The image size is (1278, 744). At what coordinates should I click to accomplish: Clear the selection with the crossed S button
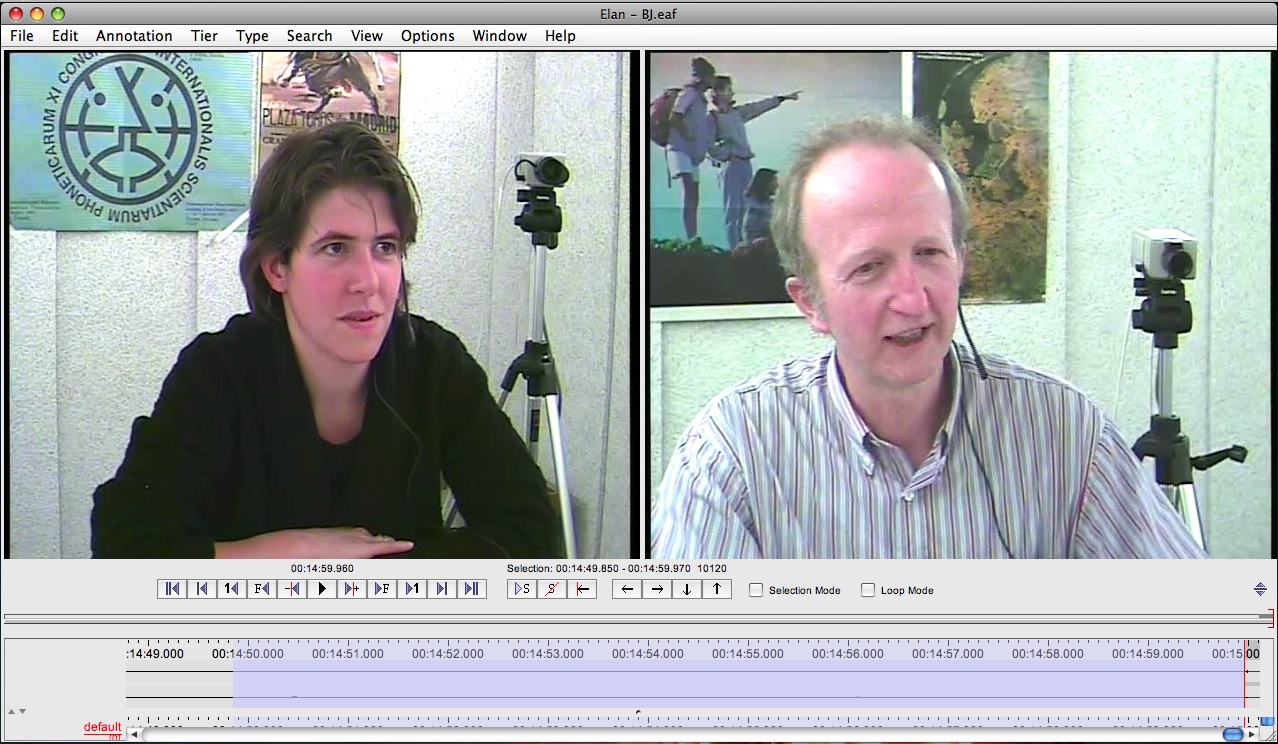coord(552,589)
